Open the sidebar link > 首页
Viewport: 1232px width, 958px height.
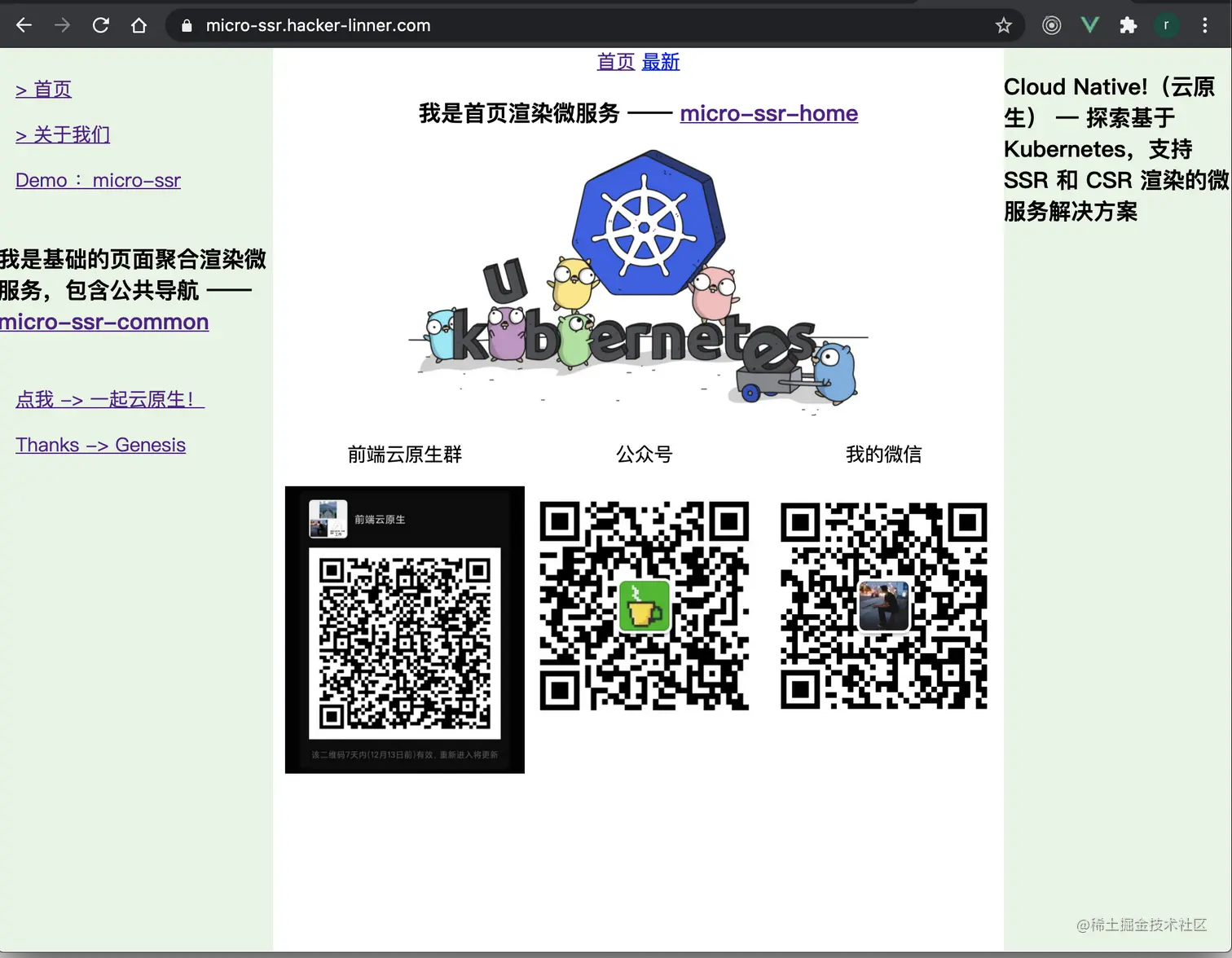point(43,89)
